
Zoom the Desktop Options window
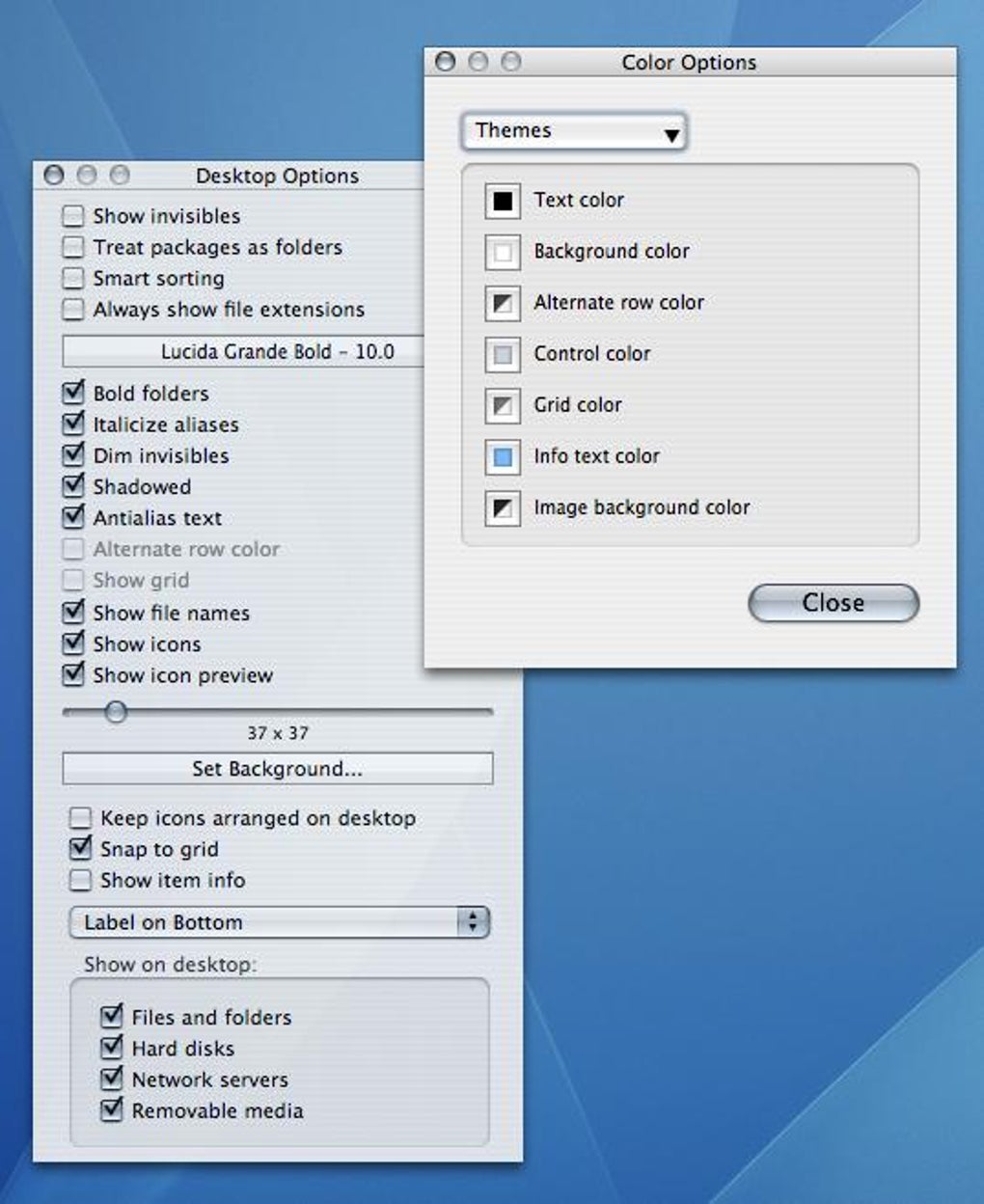point(120,175)
